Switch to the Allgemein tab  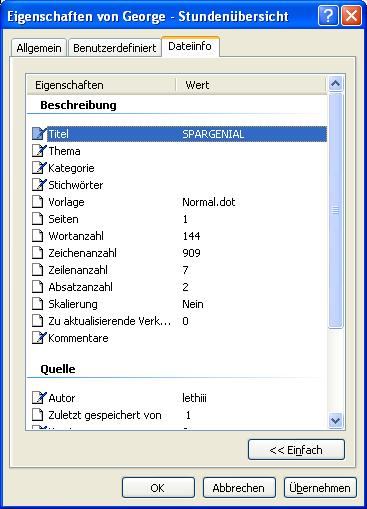pyautogui.click(x=39, y=48)
